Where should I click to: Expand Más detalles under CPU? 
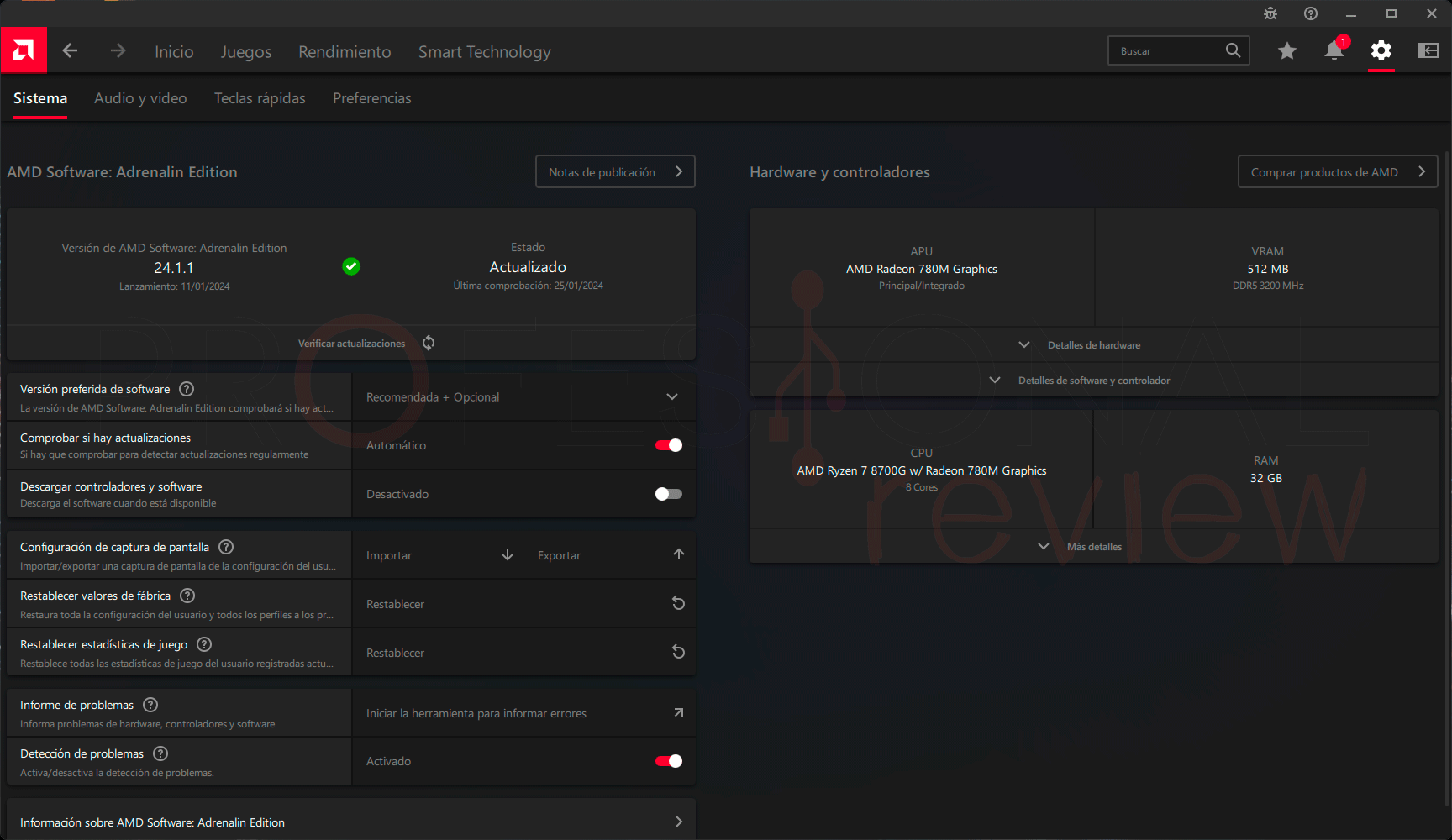(1093, 547)
